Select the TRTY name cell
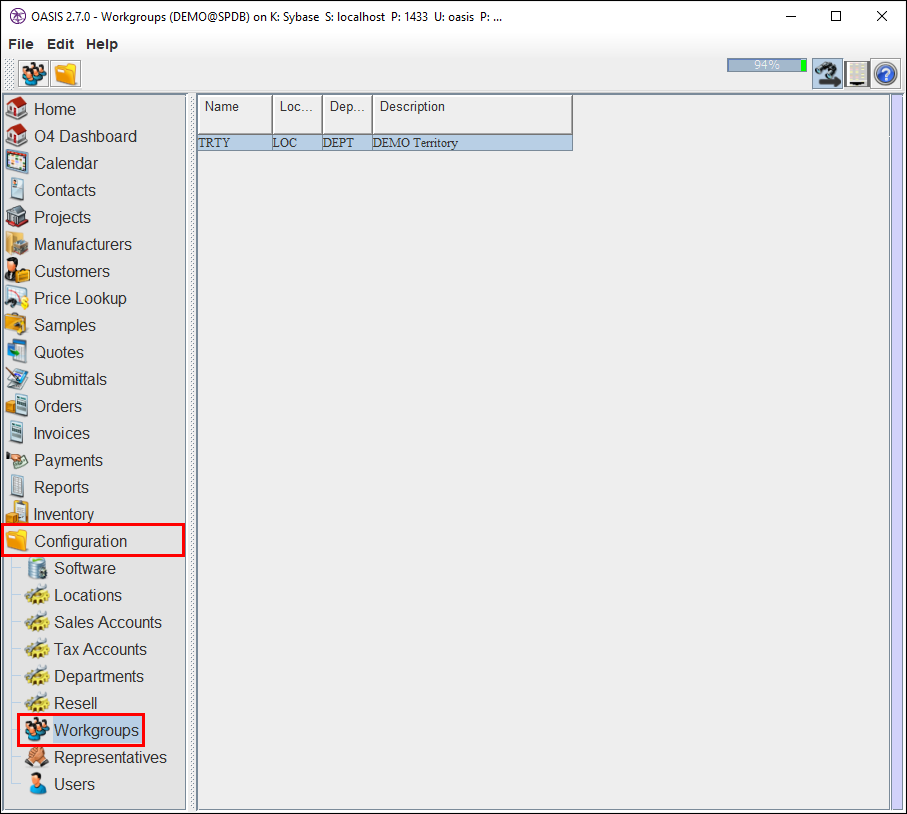Screen dimensions: 907x814 click(x=235, y=143)
